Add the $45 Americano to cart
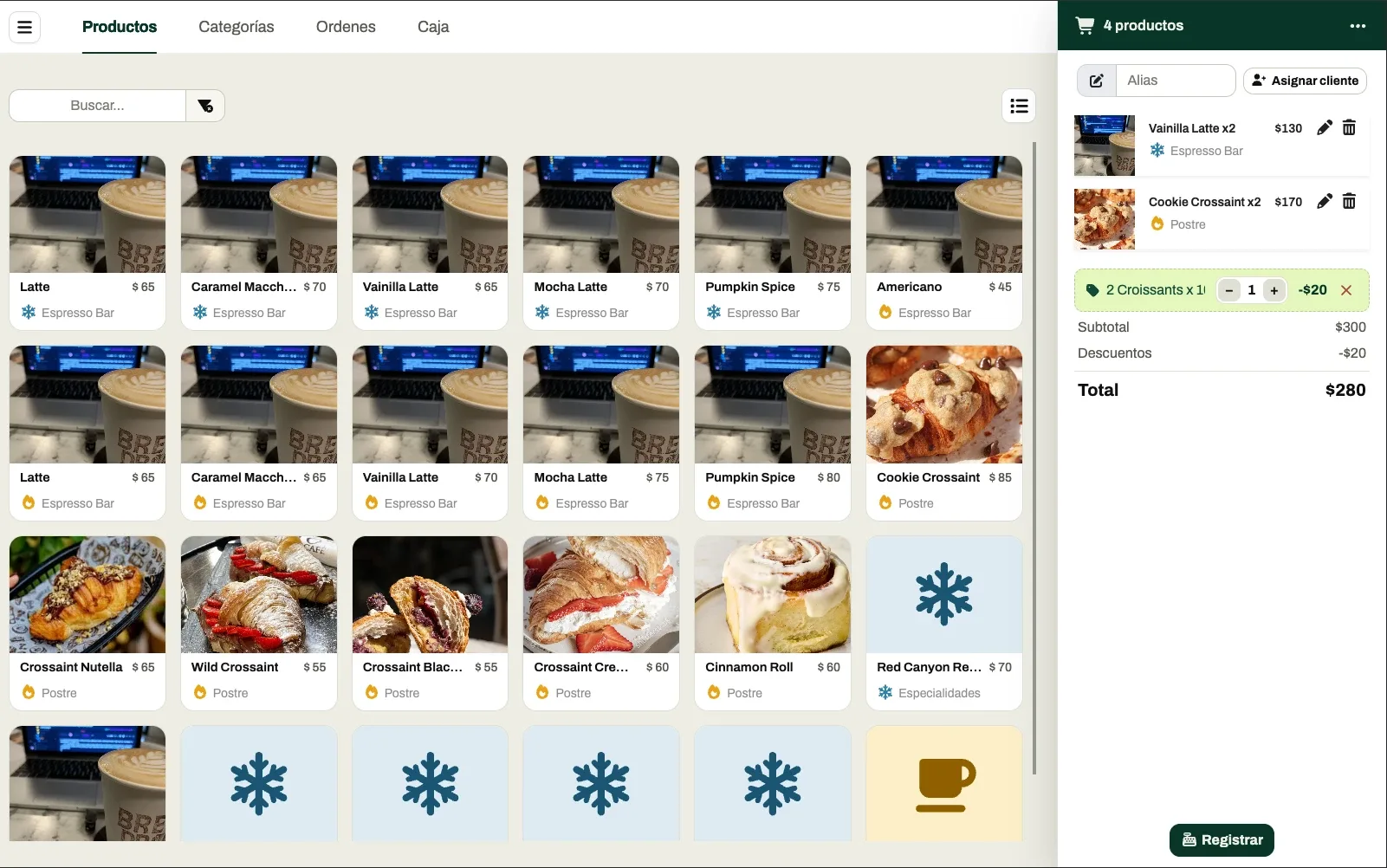Viewport: 1387px width, 868px height. point(944,243)
